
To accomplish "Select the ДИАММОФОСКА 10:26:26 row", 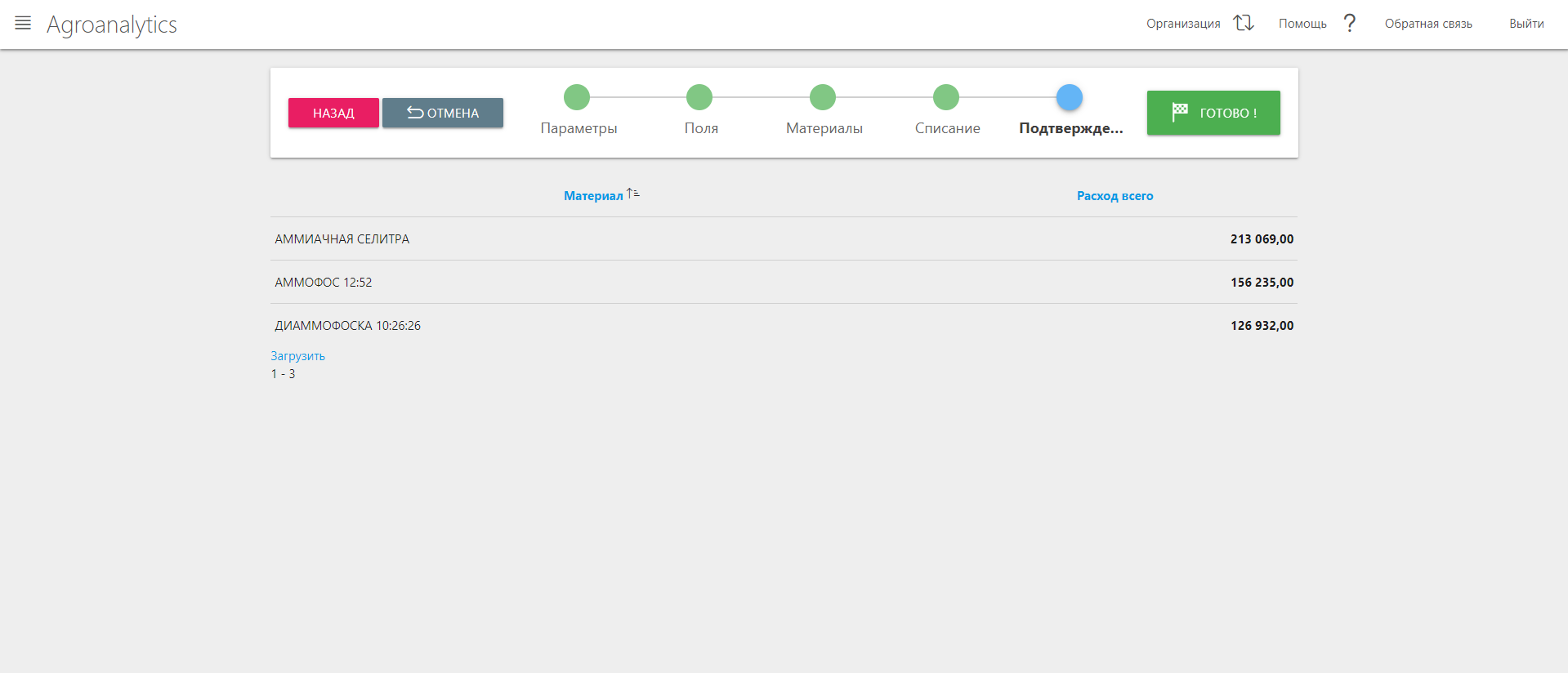I will point(348,326).
